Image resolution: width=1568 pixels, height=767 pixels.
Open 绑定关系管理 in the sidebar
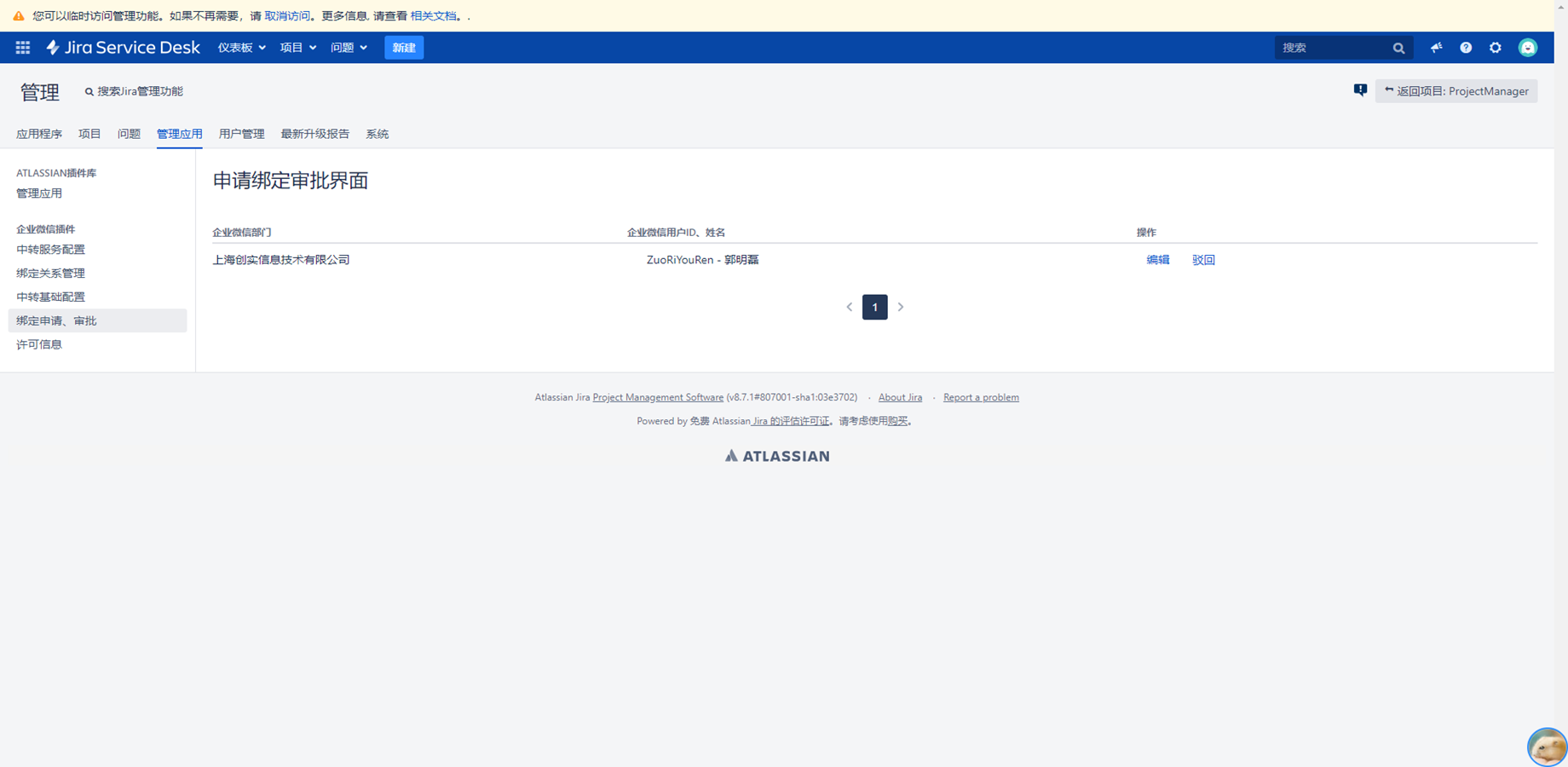point(50,274)
